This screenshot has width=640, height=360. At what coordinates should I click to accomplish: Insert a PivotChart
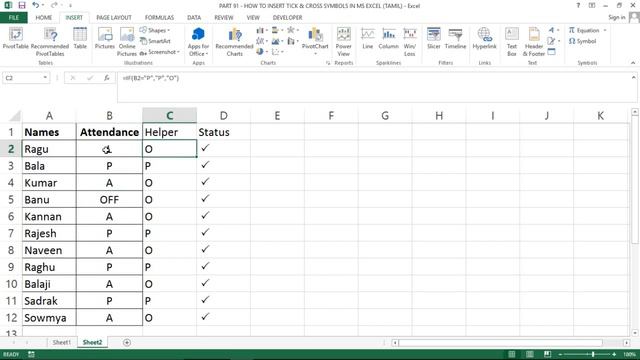(x=315, y=41)
